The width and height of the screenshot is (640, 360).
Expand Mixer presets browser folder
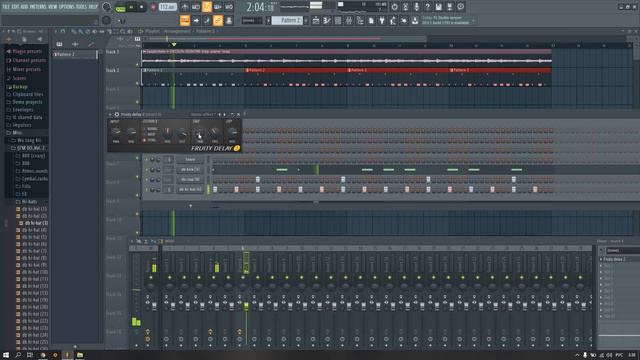(26, 69)
